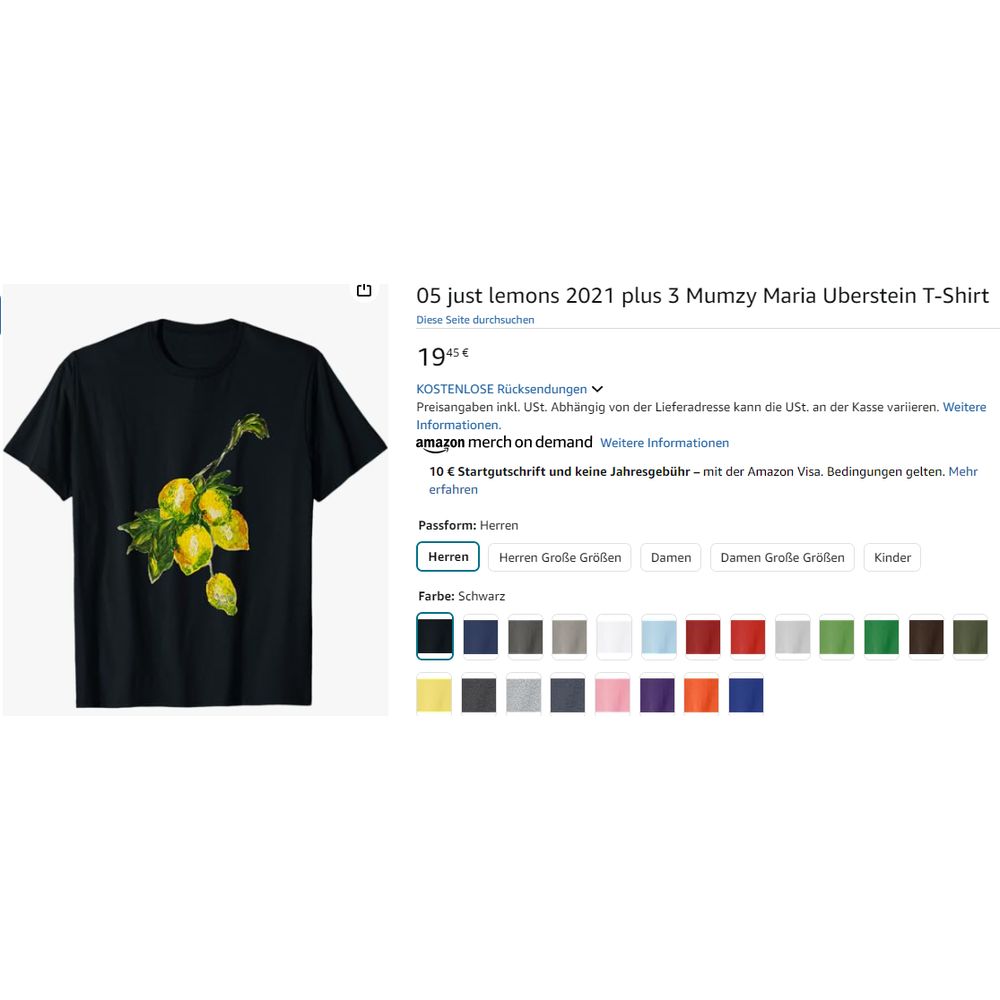Pick the black (Schwarz) color swatch

(x=435, y=636)
